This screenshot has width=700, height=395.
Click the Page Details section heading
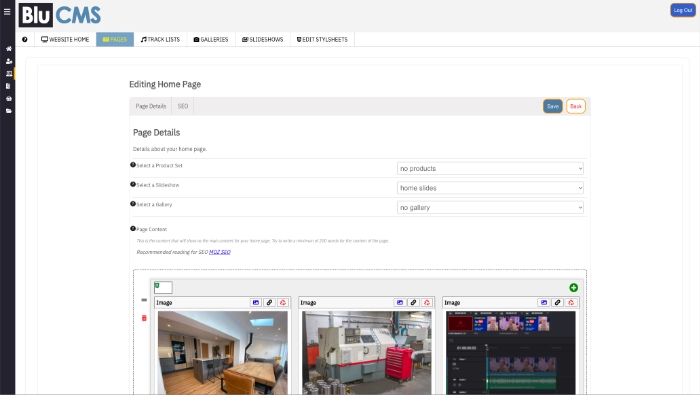[x=157, y=133]
